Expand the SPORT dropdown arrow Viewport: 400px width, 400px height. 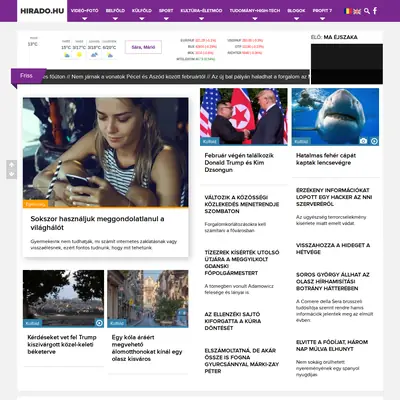166,19
